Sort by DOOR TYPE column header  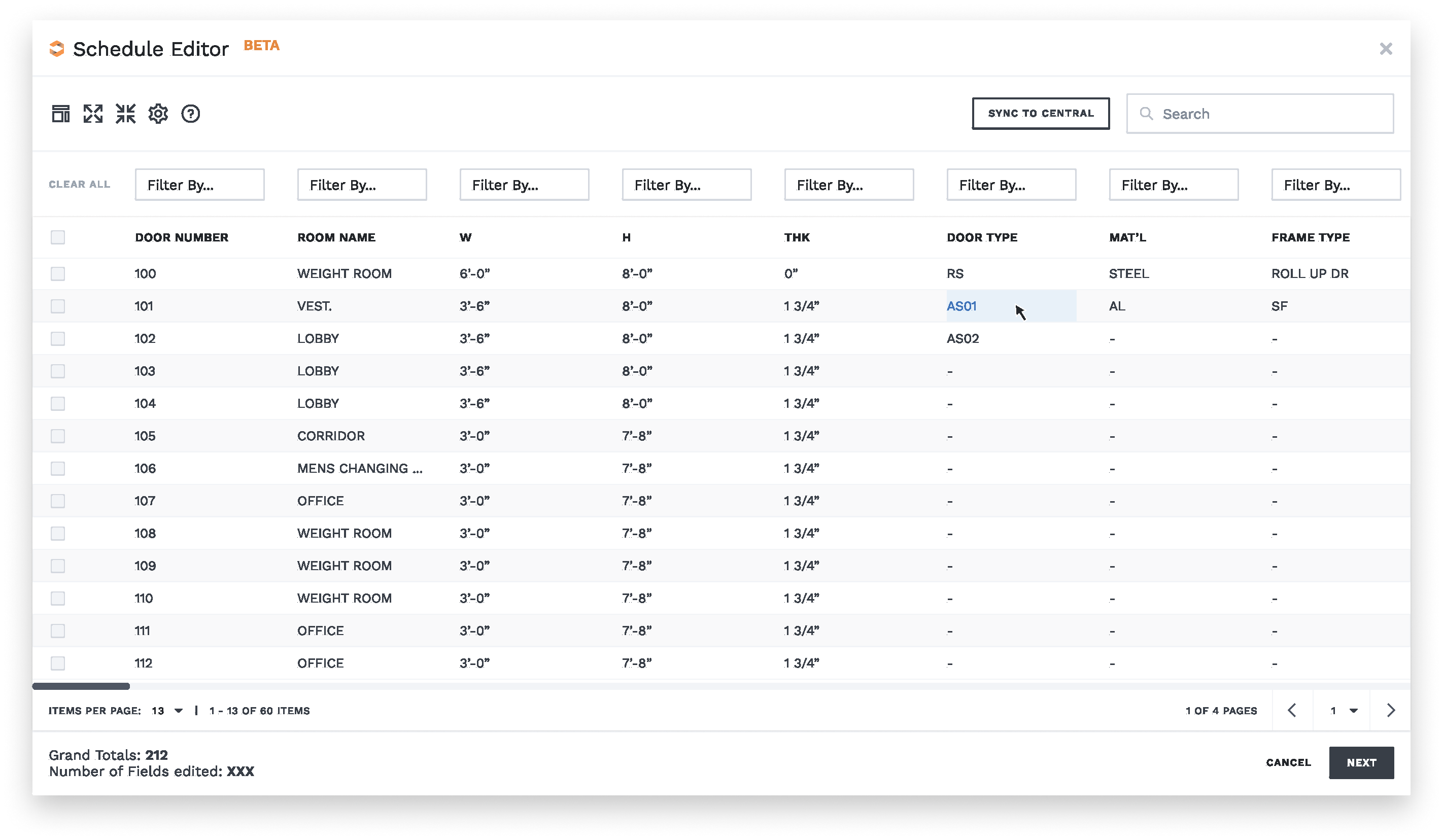[x=982, y=237]
